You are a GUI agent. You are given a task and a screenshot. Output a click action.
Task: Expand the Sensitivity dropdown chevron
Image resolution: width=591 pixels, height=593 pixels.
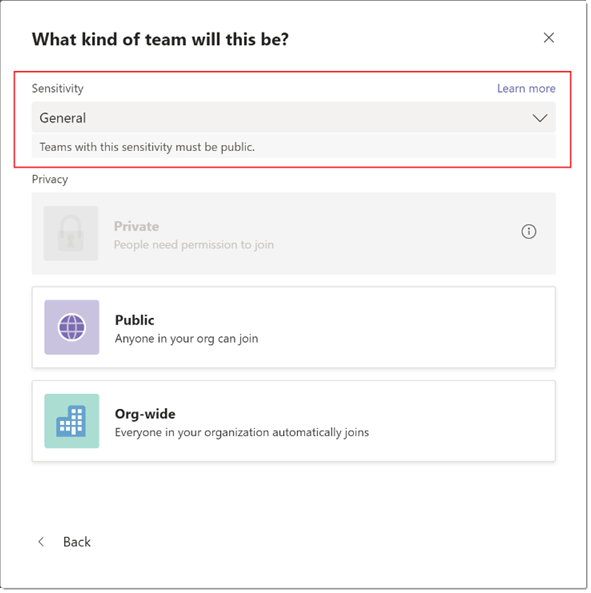point(542,119)
